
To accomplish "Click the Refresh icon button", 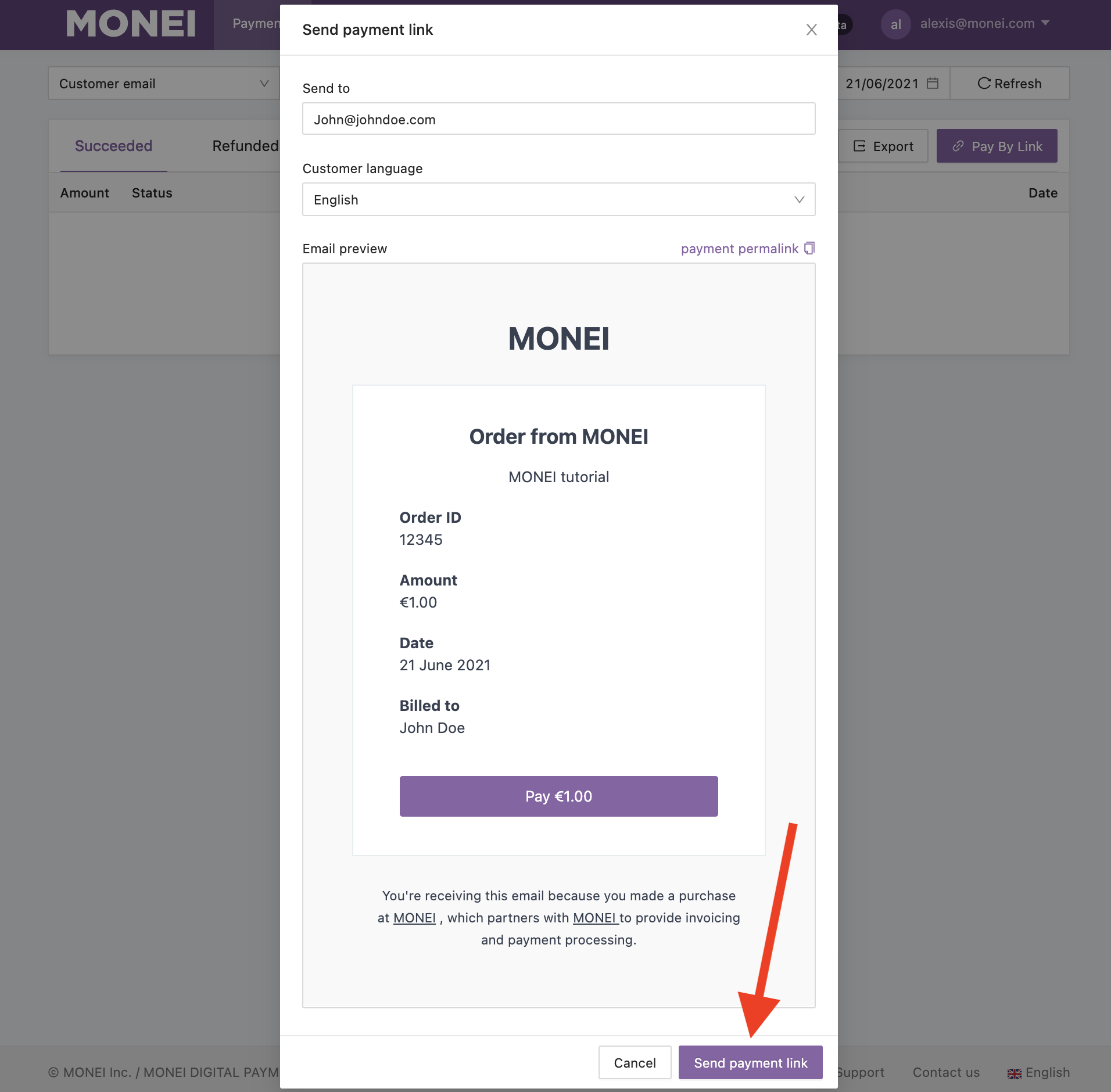I will click(984, 83).
